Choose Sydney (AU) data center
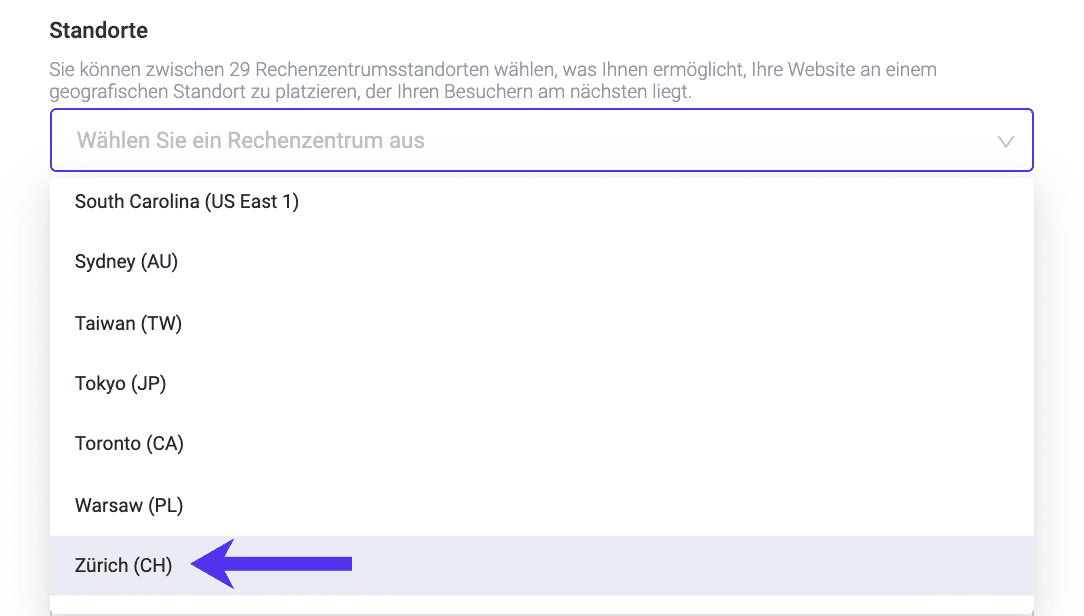This screenshot has width=1084, height=616. click(126, 262)
